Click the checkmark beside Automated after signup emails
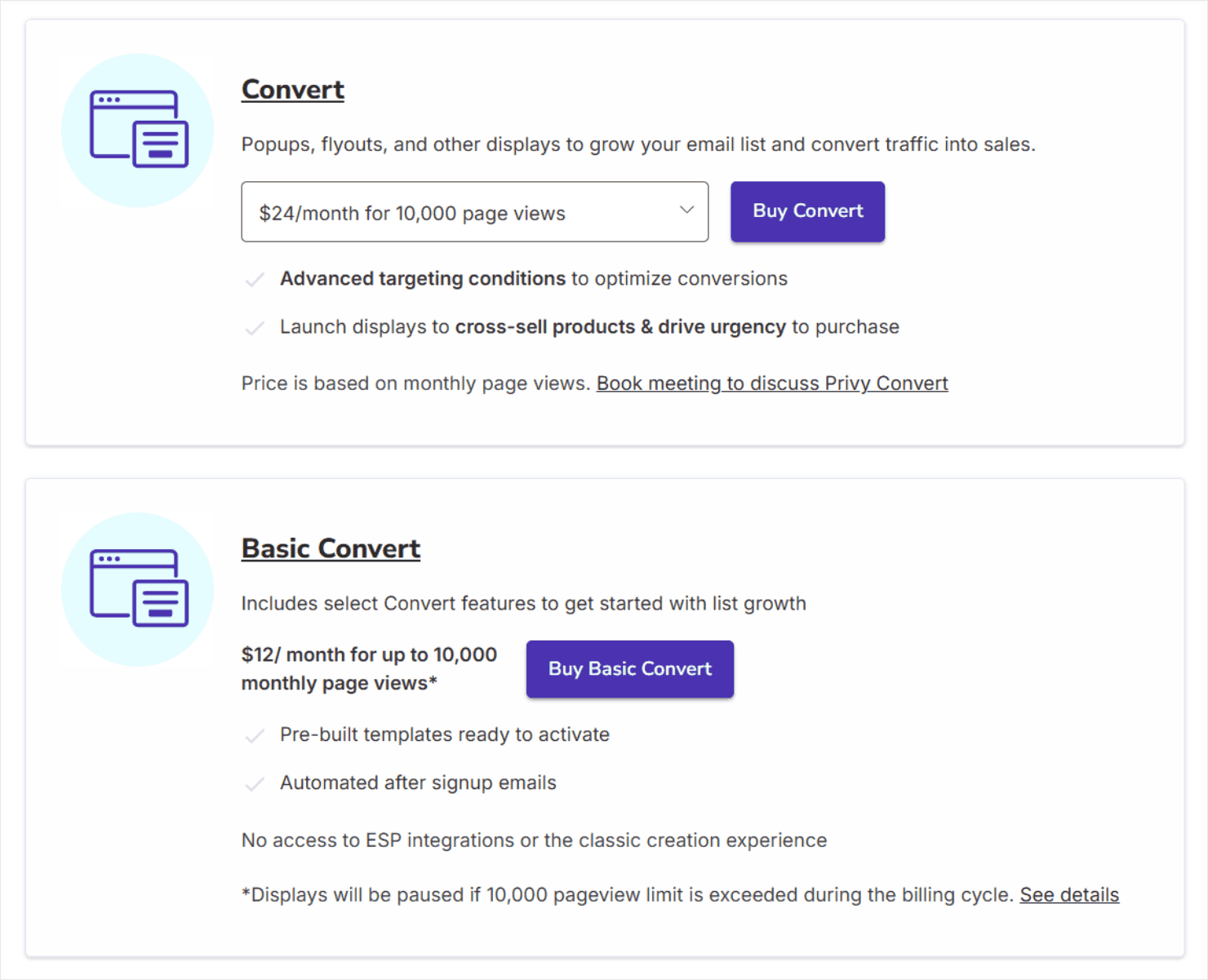 coord(255,783)
